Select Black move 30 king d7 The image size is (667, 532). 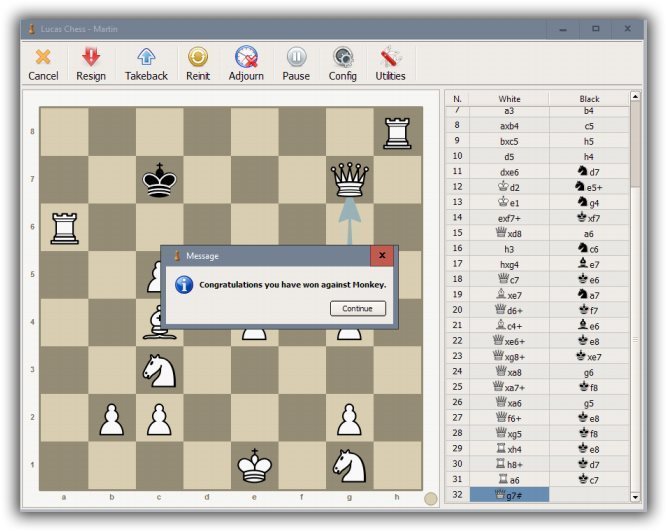[589, 464]
